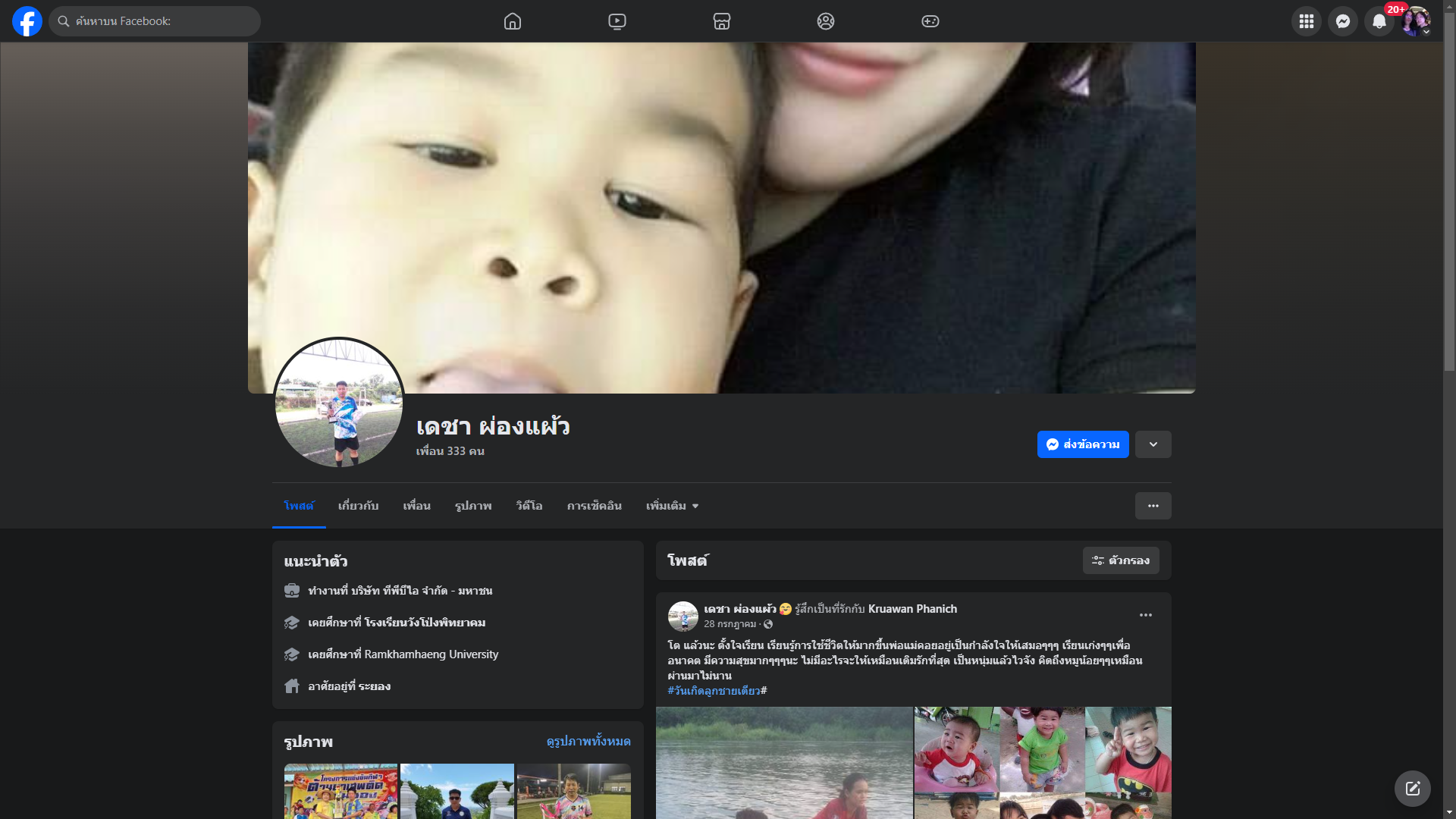The width and height of the screenshot is (1456, 819).
Task: Expand the เพิ่มเติม more tabs dropdown
Action: tap(672, 506)
